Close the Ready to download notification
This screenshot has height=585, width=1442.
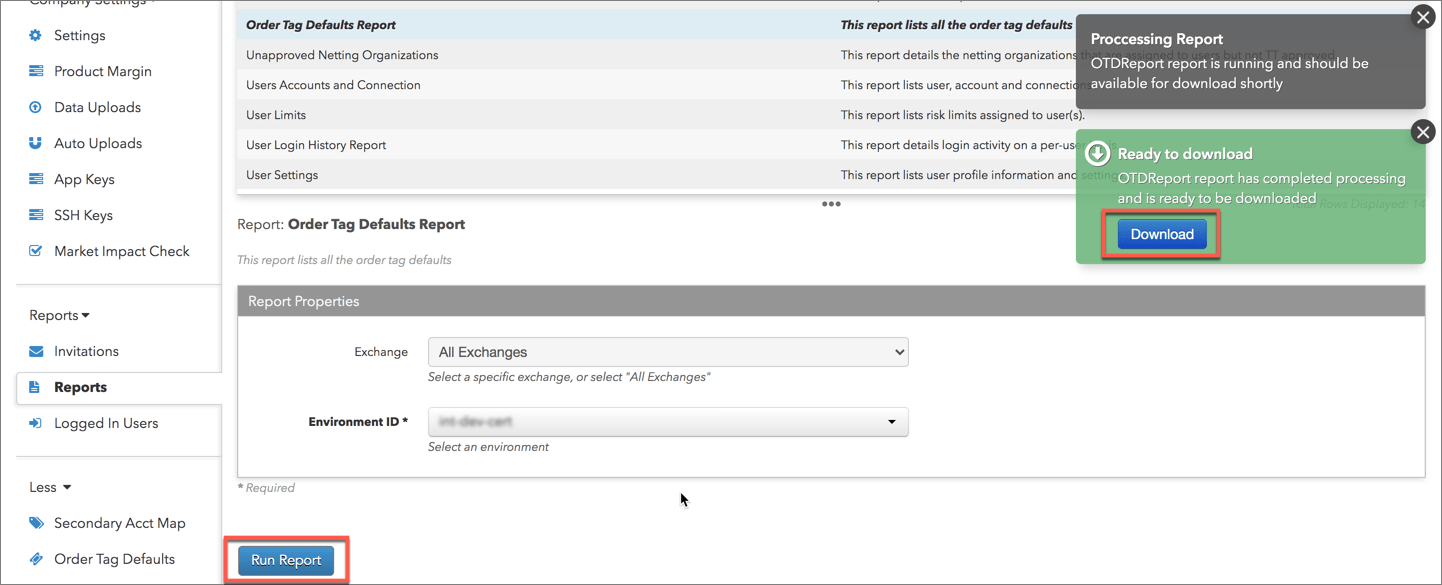pyautogui.click(x=1423, y=132)
